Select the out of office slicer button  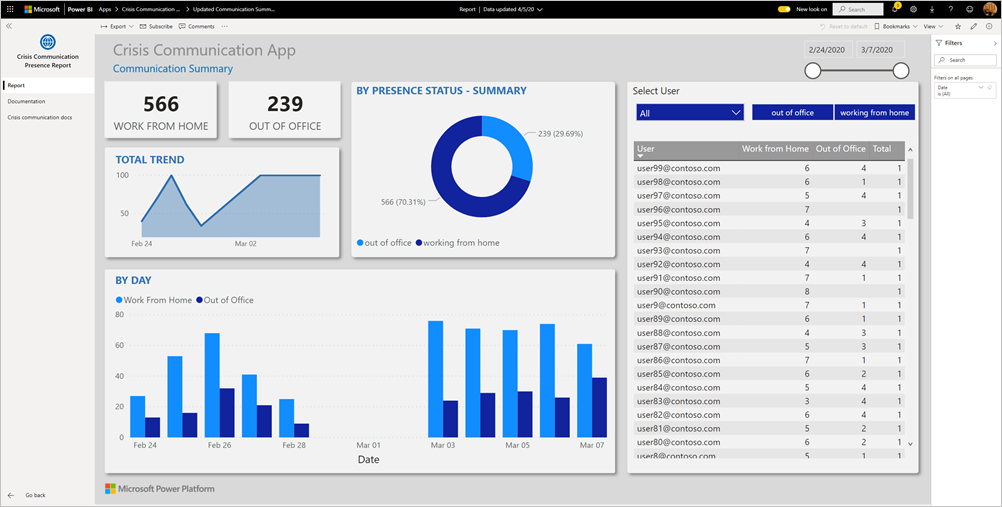point(792,113)
